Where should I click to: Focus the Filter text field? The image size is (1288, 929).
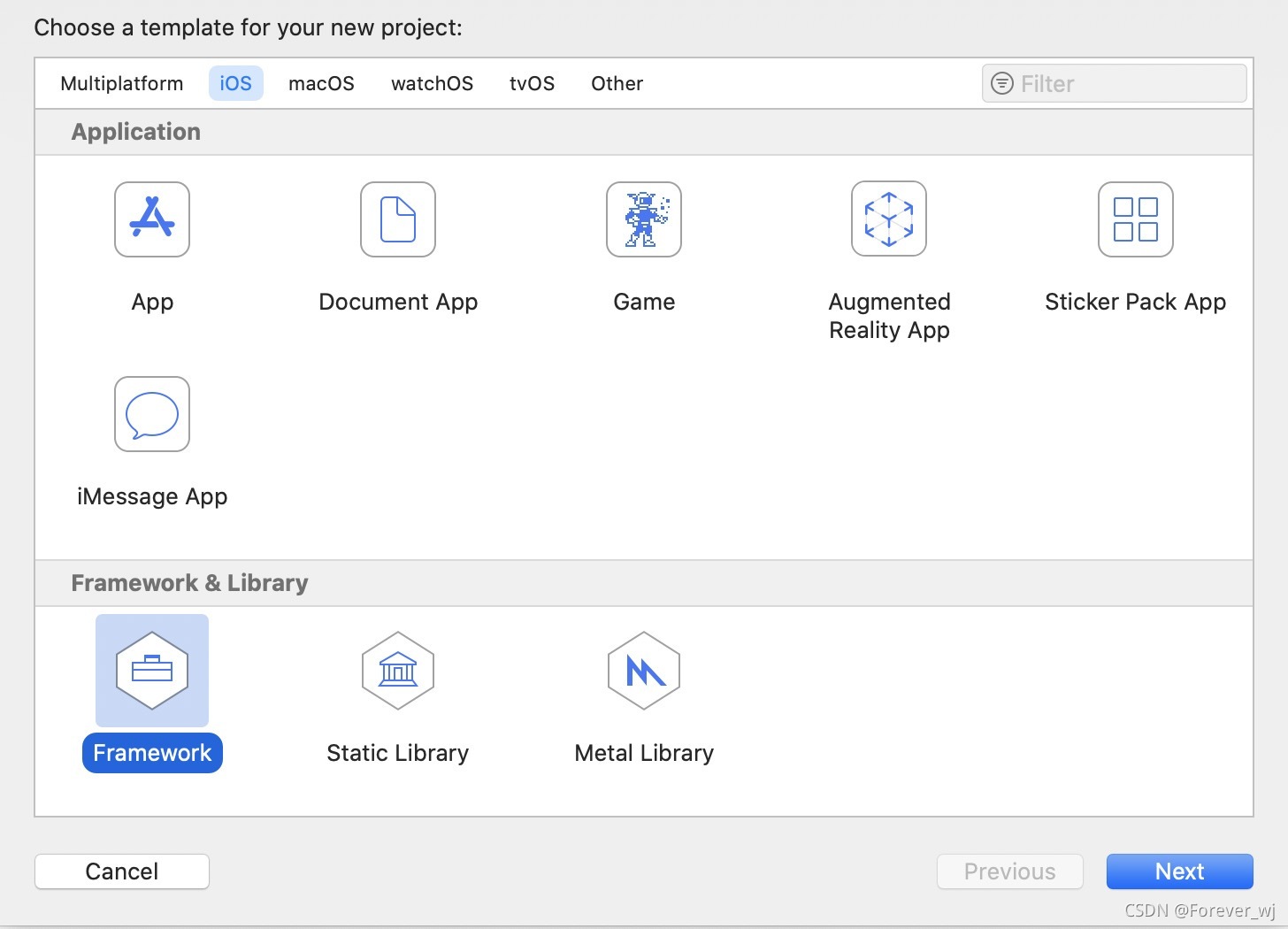[x=1114, y=83]
